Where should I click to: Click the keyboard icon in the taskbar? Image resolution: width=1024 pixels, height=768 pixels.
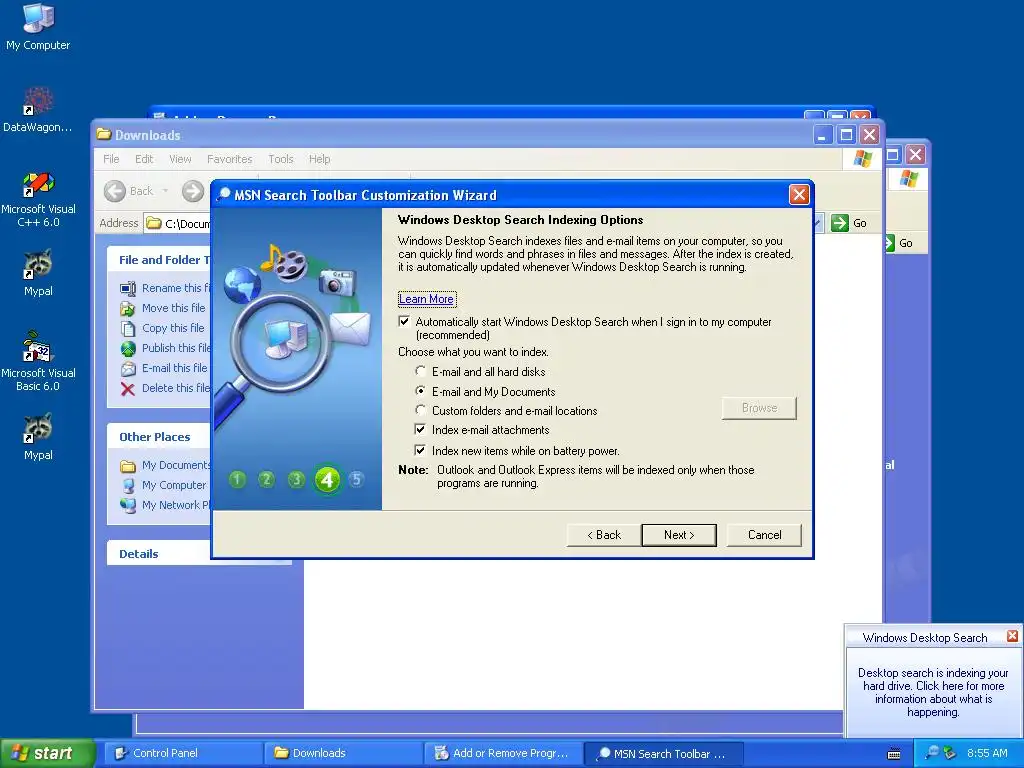[894, 754]
